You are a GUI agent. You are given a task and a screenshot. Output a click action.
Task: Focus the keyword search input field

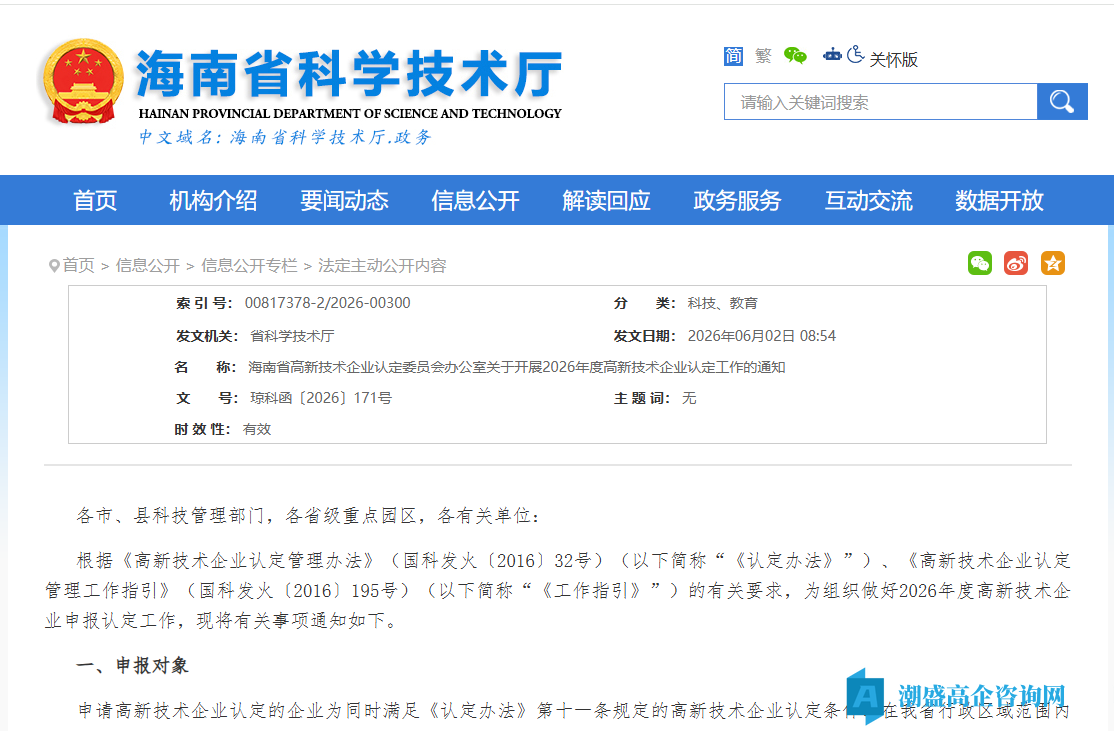pyautogui.click(x=880, y=102)
